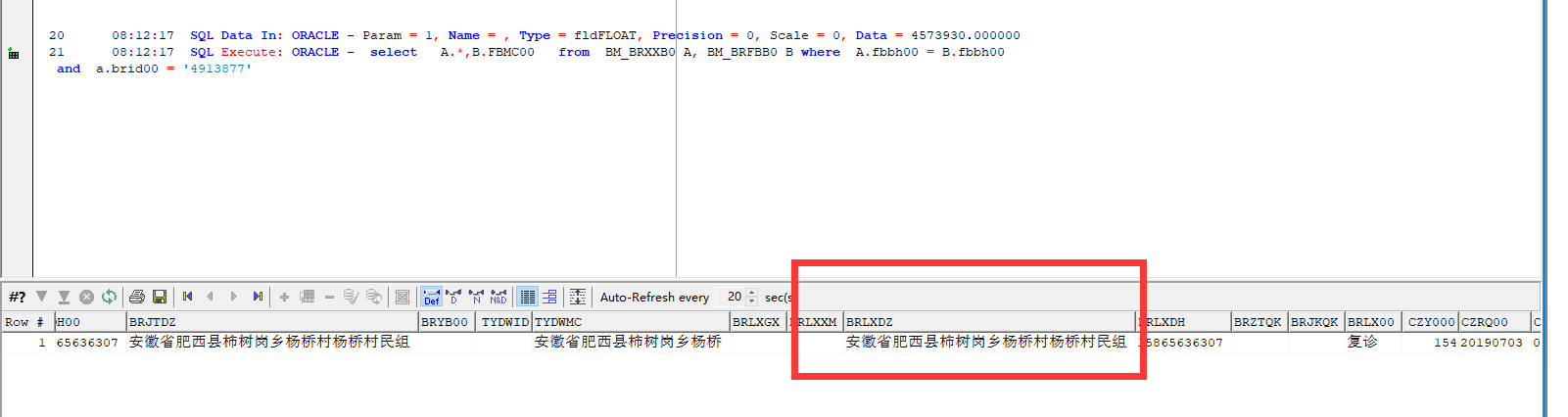Go to first record in grid
This screenshot has height=417, width=1568.
[188, 297]
